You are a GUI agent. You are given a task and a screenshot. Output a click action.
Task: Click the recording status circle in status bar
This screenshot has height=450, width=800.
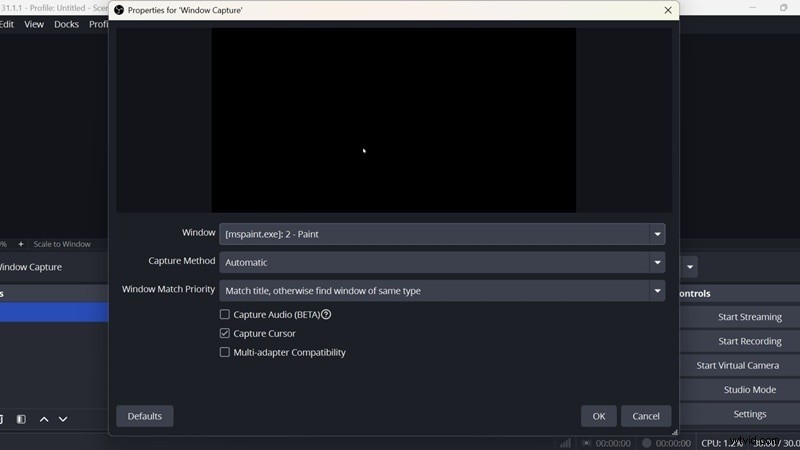tap(646, 442)
